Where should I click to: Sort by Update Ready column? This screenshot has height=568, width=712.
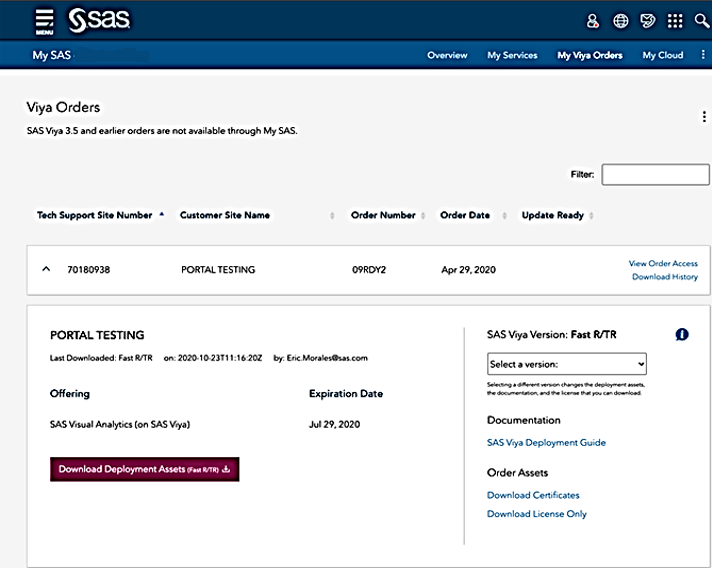(558, 215)
